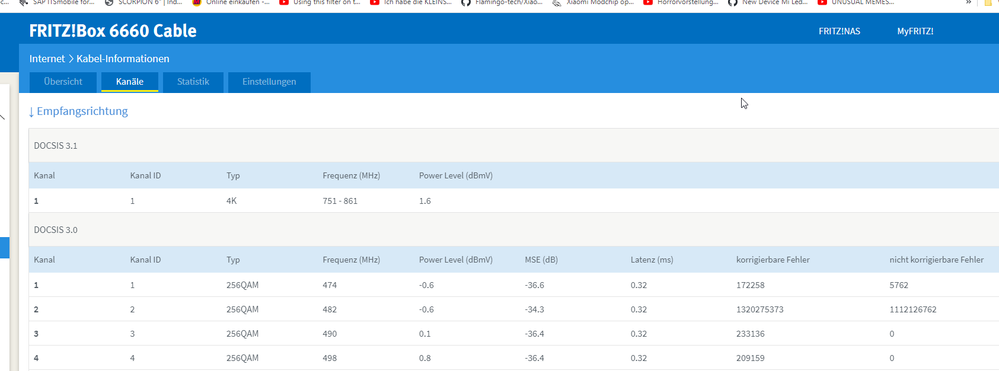Click the 'korrigierbare Fehler' column header
Screen dimensions: 999x371
point(773,259)
